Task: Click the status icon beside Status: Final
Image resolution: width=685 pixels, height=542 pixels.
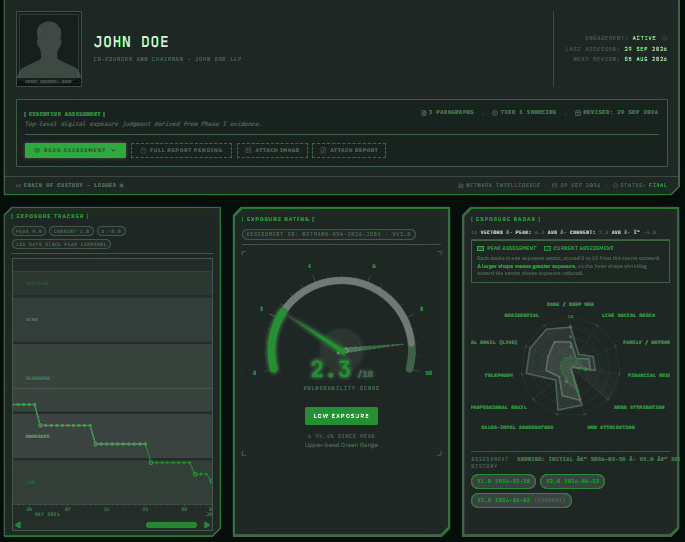Action: pos(615,186)
